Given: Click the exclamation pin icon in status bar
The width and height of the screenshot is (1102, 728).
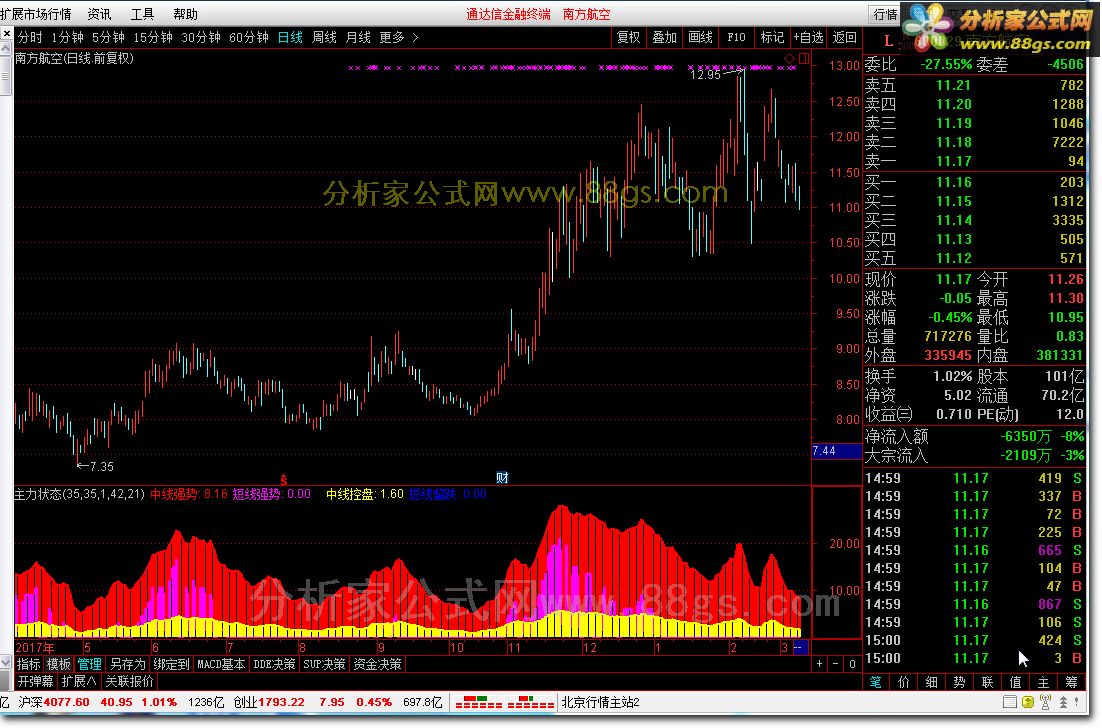Looking at the screenshot, I should [x=1077, y=701].
